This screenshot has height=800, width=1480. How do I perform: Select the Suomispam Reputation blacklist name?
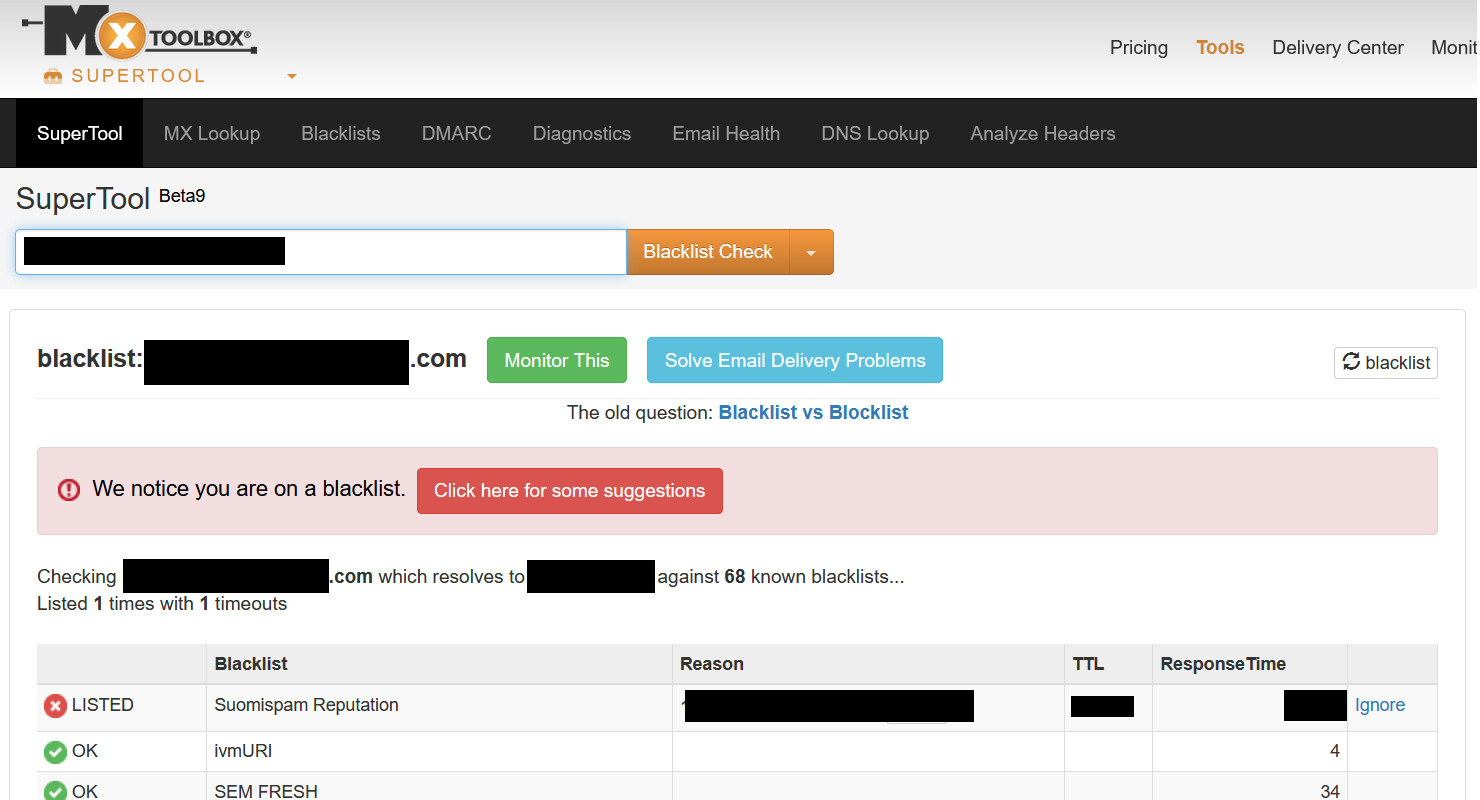tap(306, 705)
